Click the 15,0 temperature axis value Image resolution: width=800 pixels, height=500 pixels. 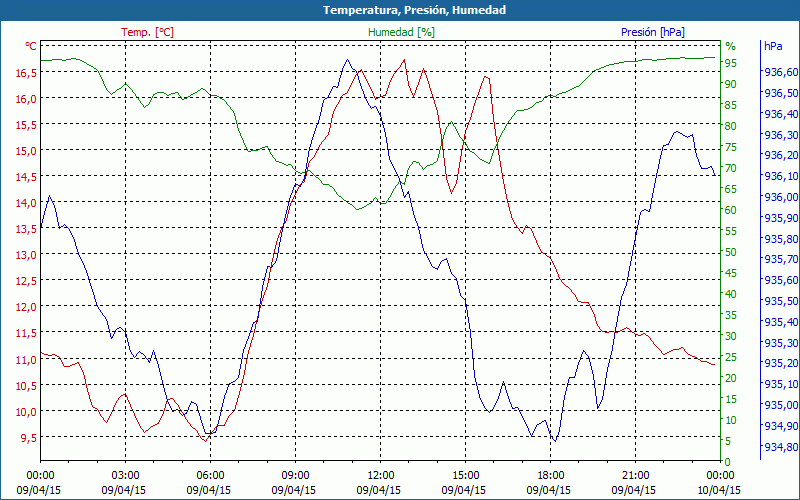26,151
